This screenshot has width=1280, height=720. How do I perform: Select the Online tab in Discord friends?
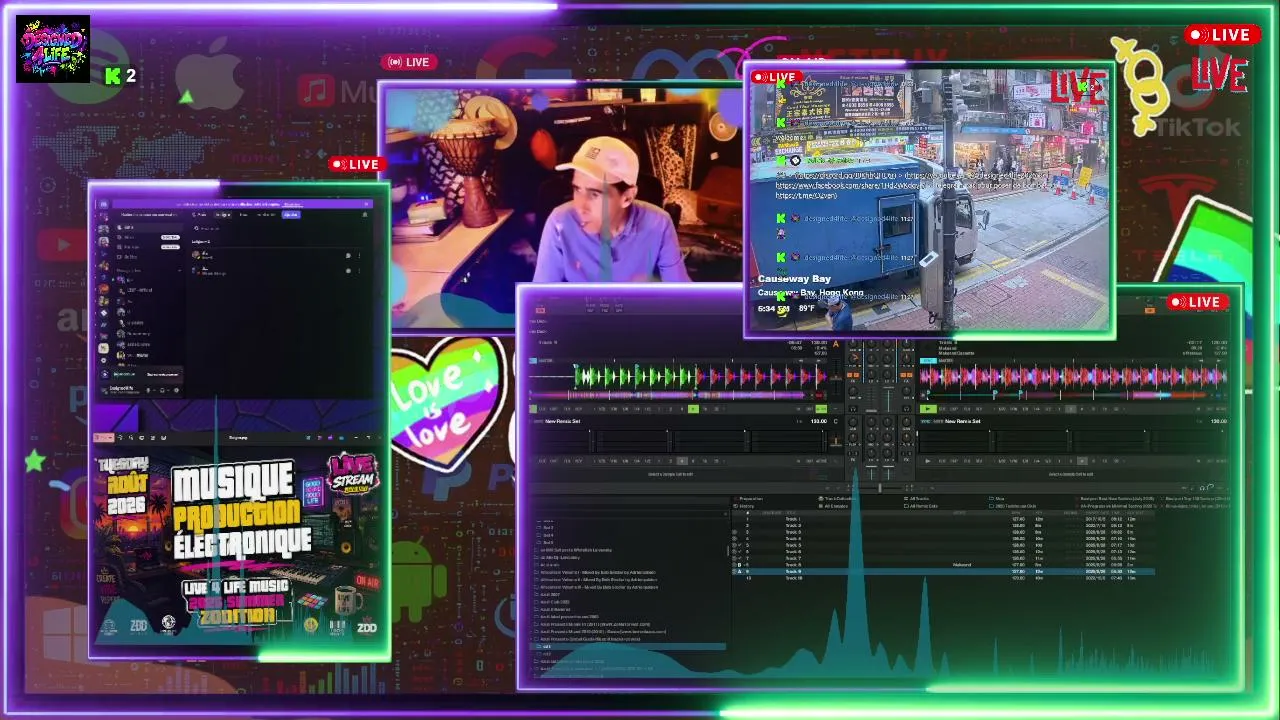pyautogui.click(x=223, y=214)
